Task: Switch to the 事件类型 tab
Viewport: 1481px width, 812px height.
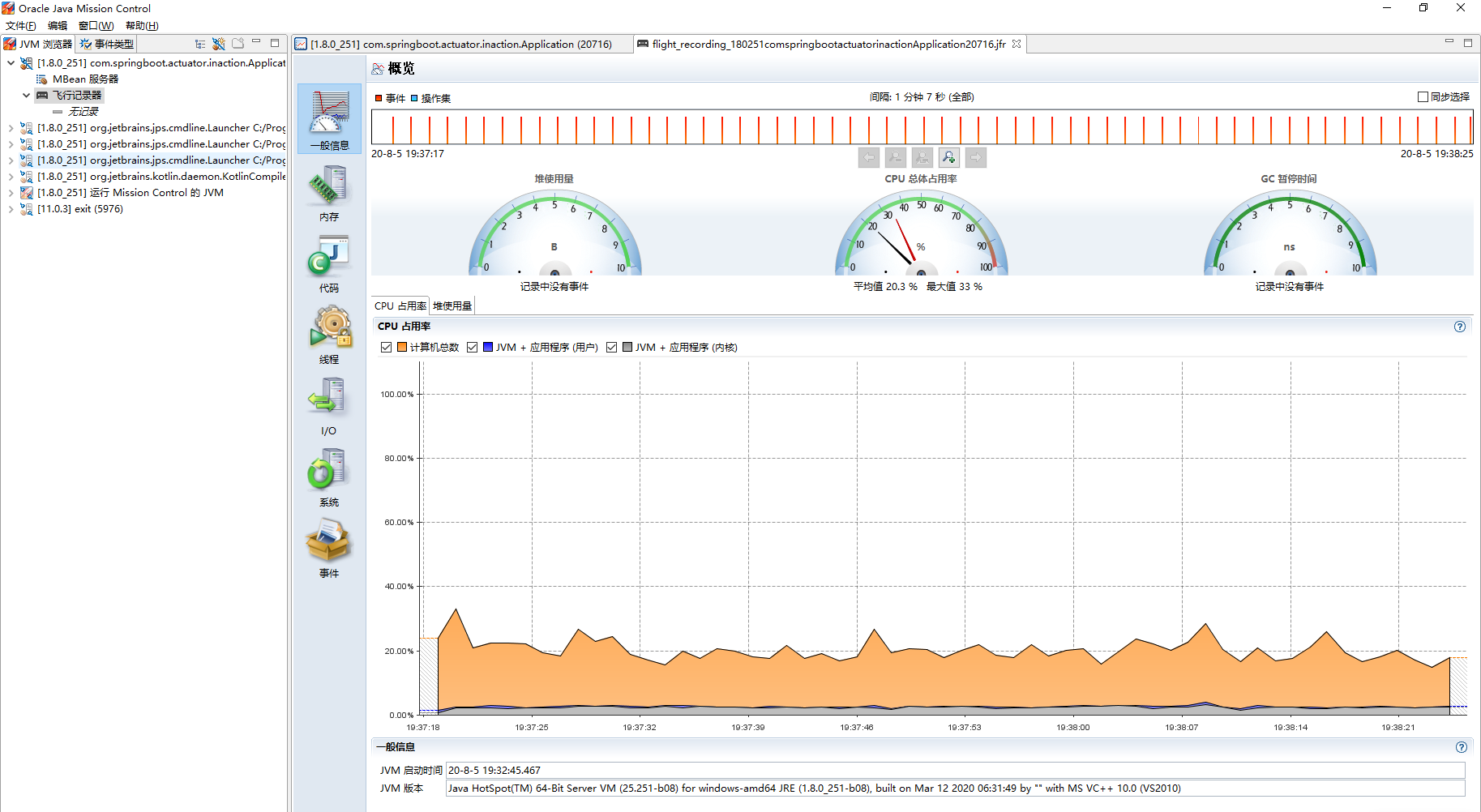Action: 107,44
